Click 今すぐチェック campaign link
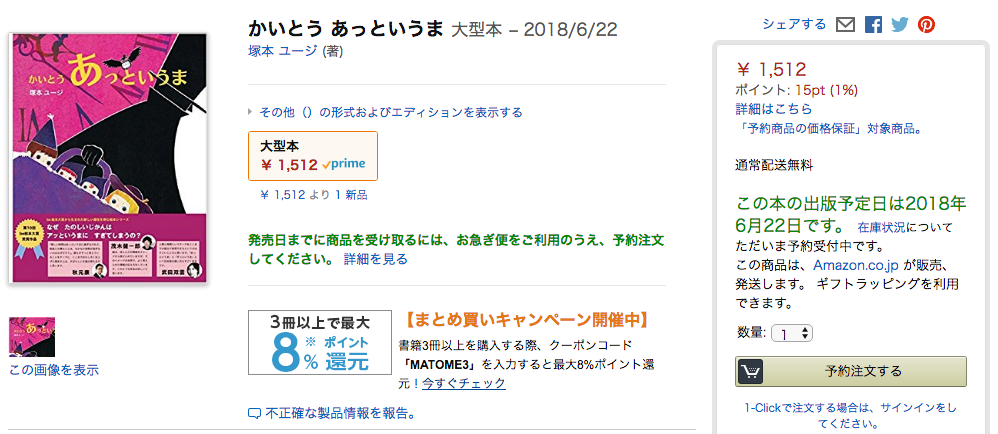Image resolution: width=998 pixels, height=434 pixels. pyautogui.click(x=463, y=383)
